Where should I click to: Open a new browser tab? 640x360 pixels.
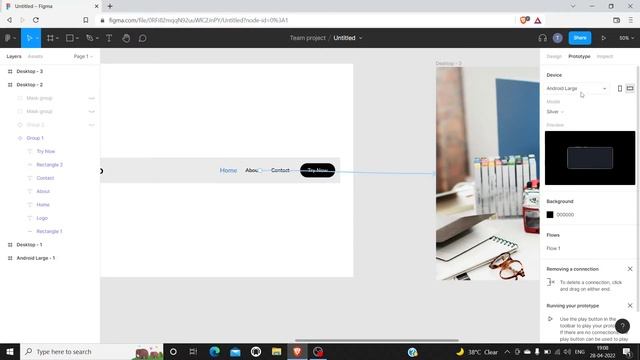110,6
